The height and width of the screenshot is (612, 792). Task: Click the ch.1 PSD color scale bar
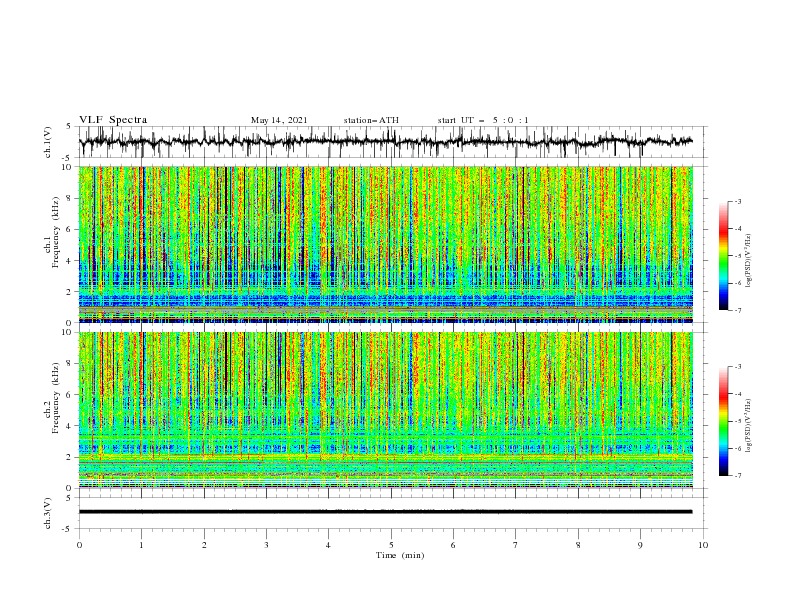723,256
